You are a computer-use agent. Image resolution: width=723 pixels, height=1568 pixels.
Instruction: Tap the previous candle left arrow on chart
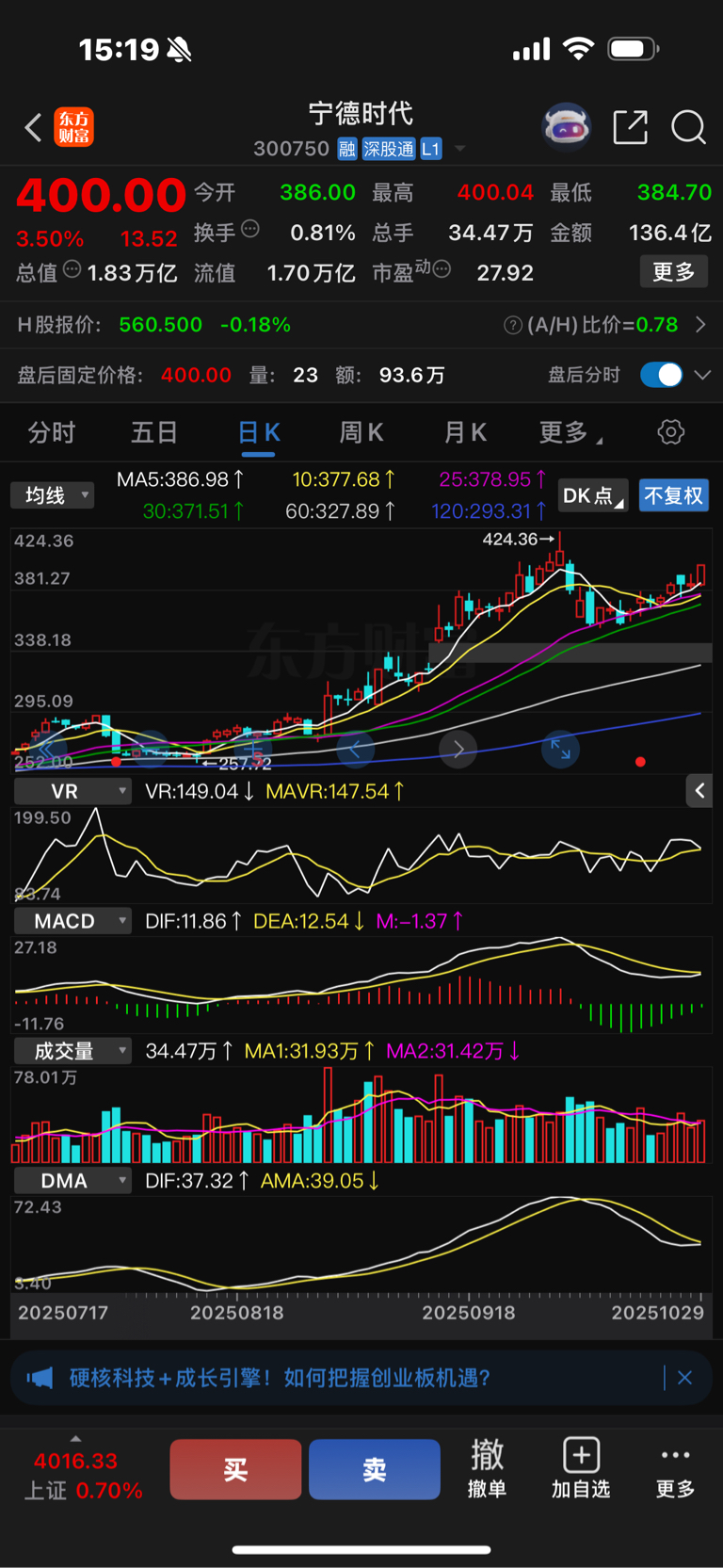tap(355, 750)
